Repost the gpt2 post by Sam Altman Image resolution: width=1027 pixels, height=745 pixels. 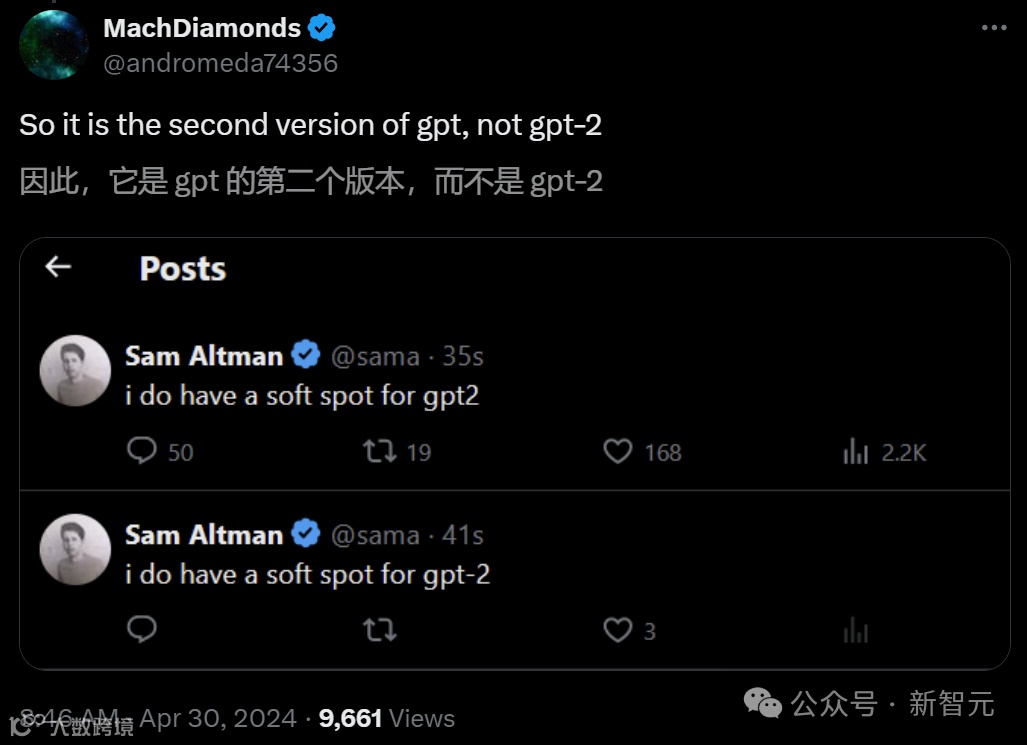379,452
